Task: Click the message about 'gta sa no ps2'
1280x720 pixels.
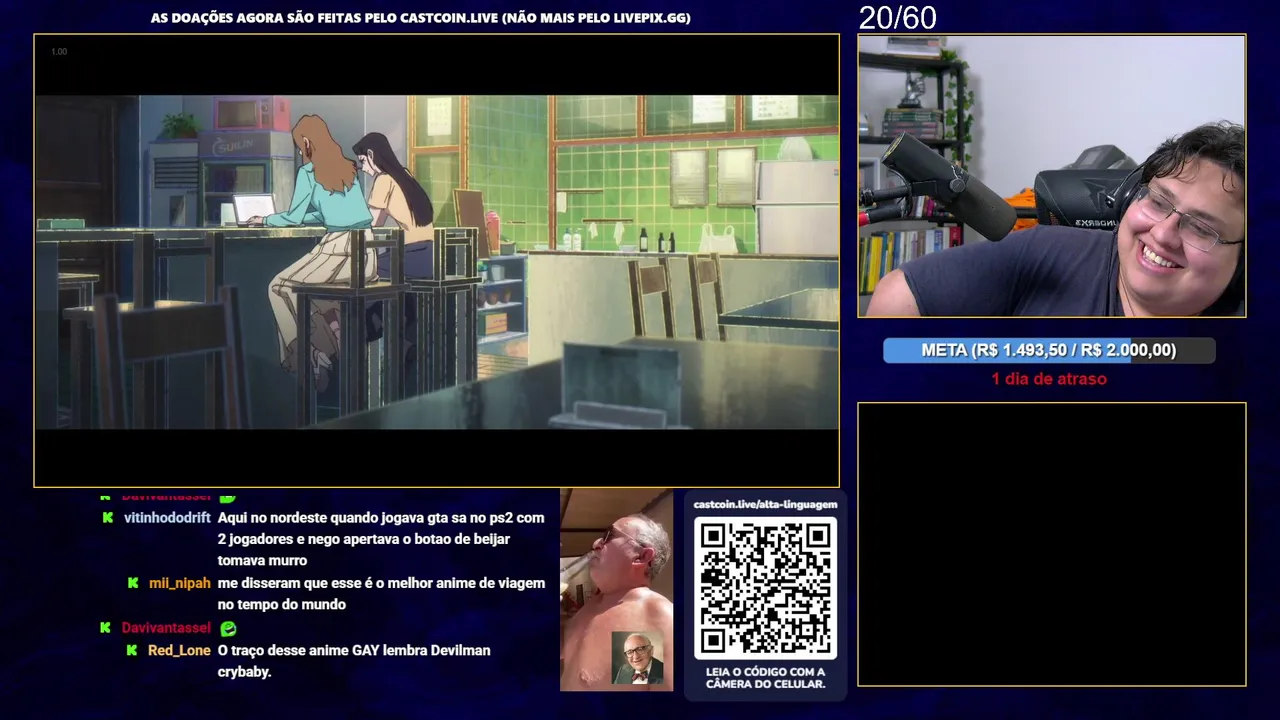Action: 381,539
